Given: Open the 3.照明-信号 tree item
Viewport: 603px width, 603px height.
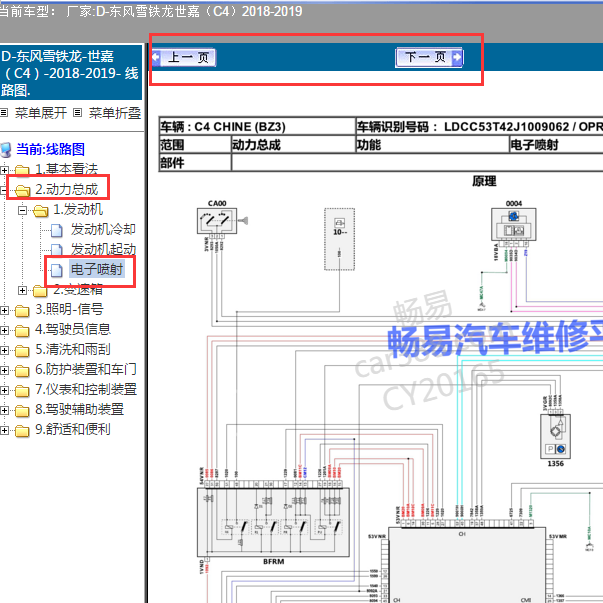Looking at the screenshot, I should 69,309.
